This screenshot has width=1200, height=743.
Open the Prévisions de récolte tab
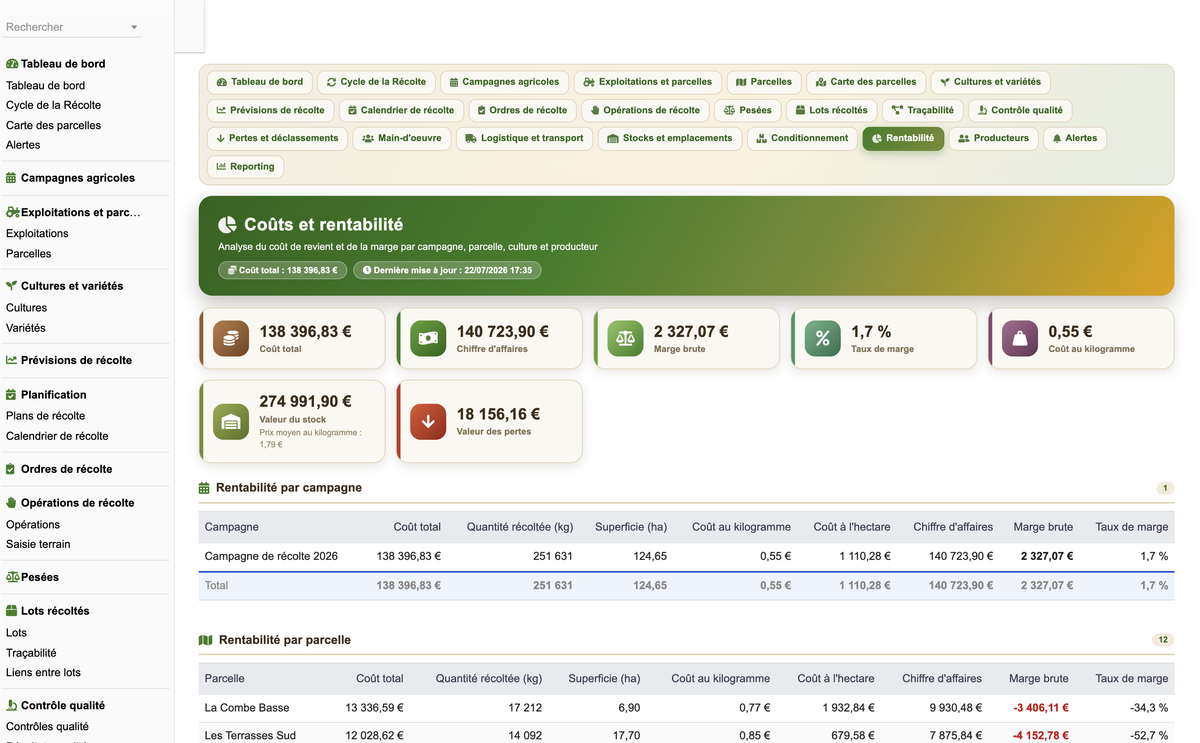click(270, 110)
